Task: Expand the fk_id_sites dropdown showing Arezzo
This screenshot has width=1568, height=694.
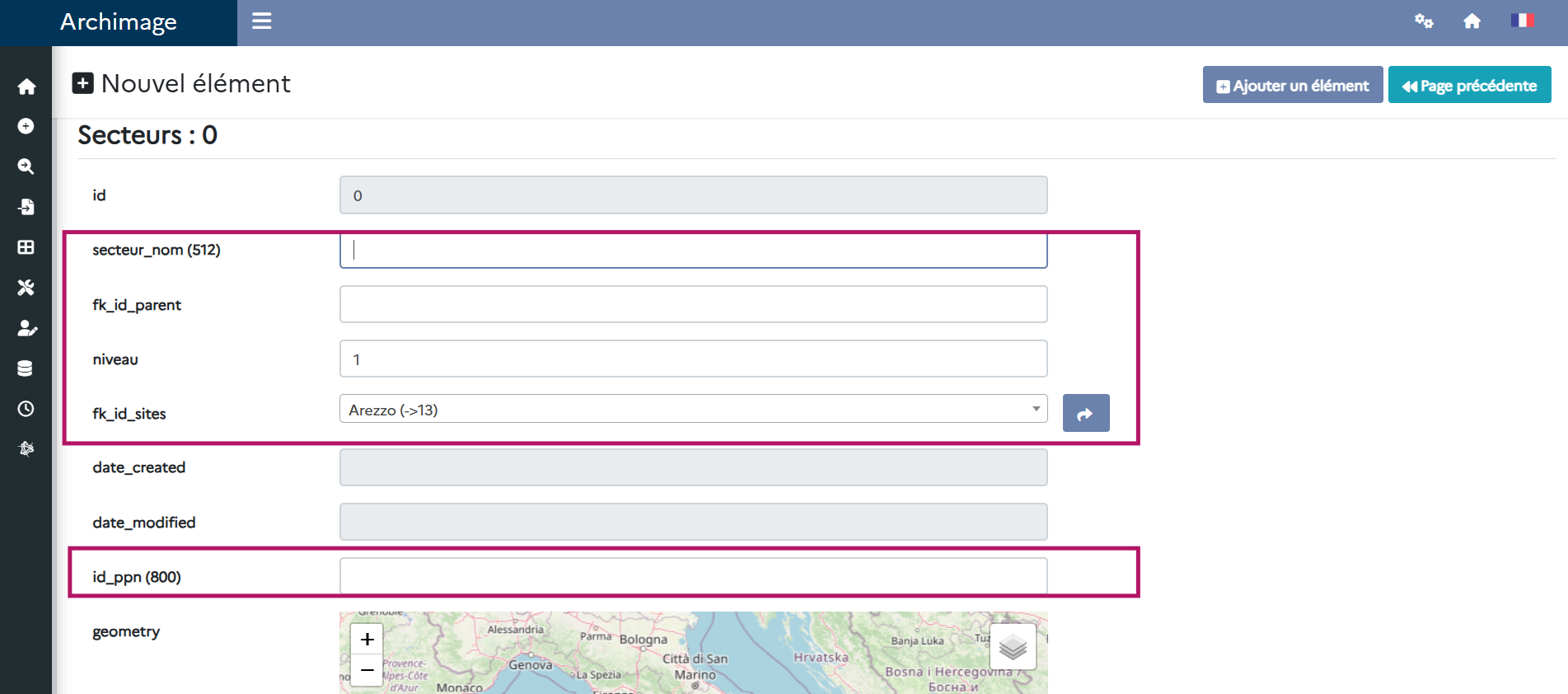Action: coord(693,410)
